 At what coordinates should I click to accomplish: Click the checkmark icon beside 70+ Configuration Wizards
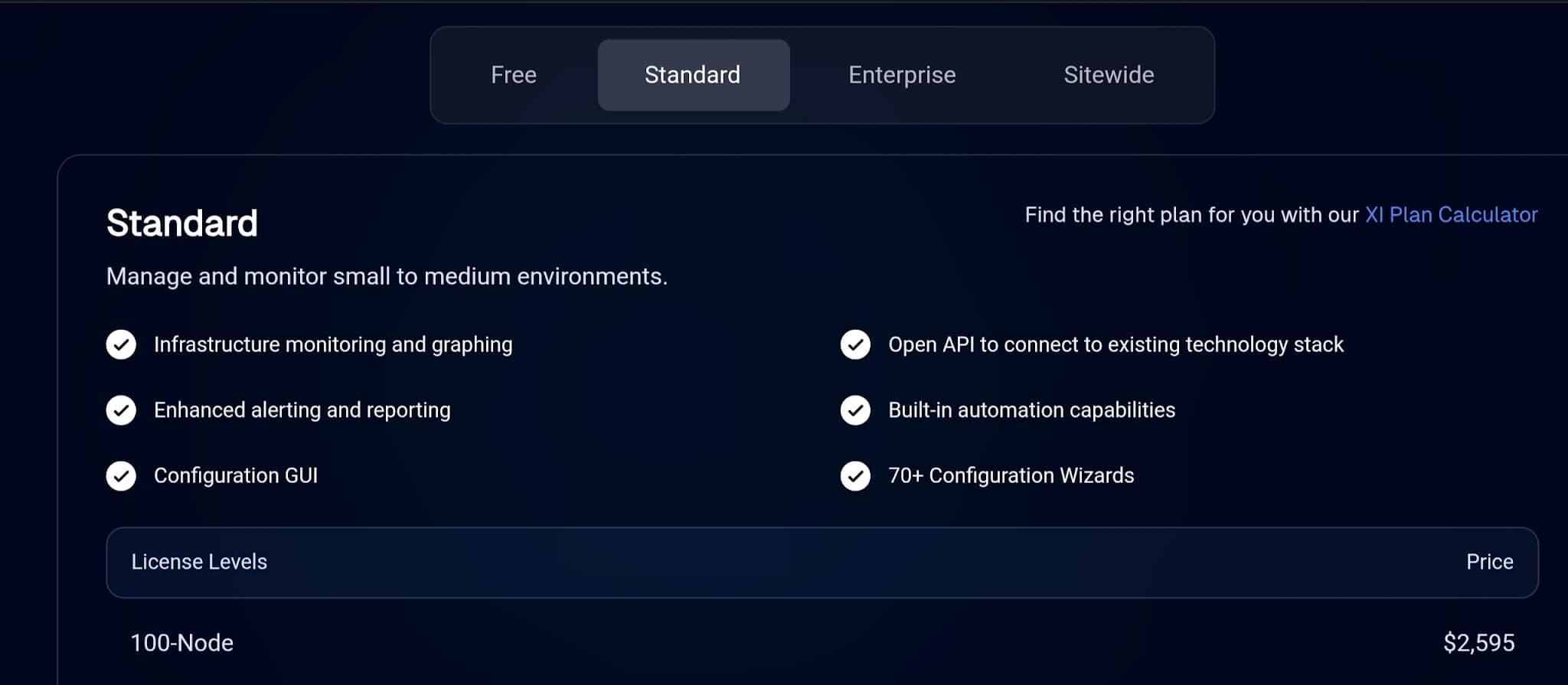(855, 476)
